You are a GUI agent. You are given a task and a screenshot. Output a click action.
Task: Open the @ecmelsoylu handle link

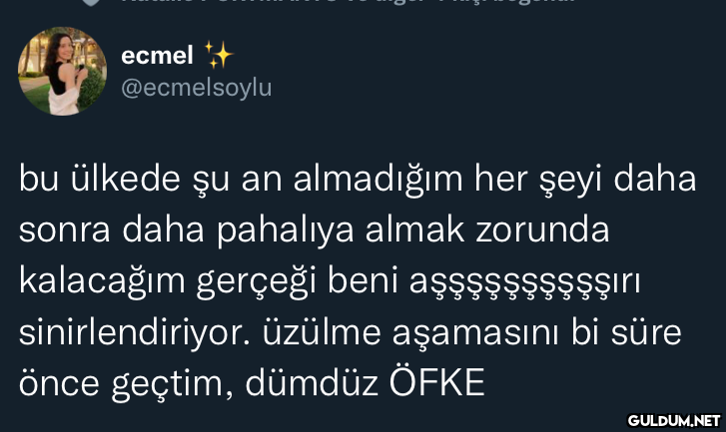[196, 88]
